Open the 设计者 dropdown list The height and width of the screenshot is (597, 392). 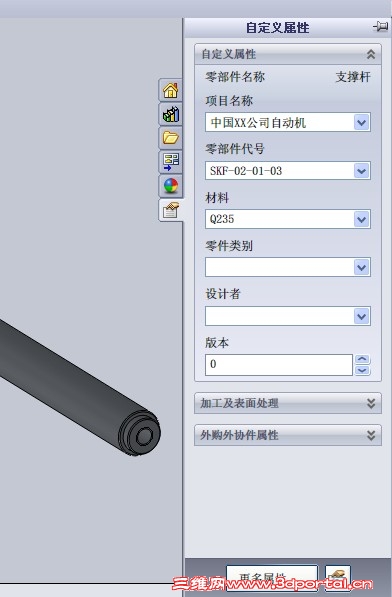coord(362,316)
